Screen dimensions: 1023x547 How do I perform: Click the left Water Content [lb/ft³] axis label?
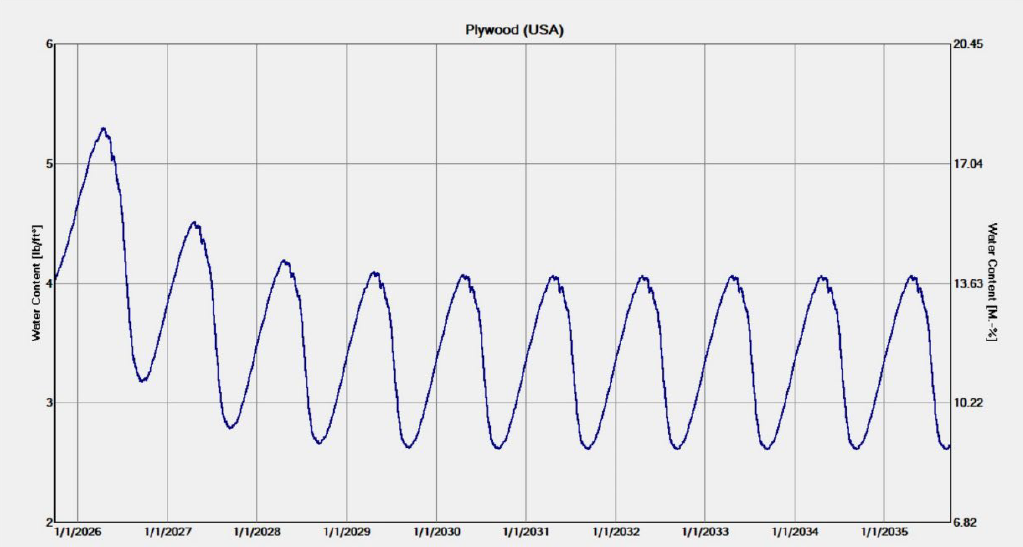[x=37, y=283]
